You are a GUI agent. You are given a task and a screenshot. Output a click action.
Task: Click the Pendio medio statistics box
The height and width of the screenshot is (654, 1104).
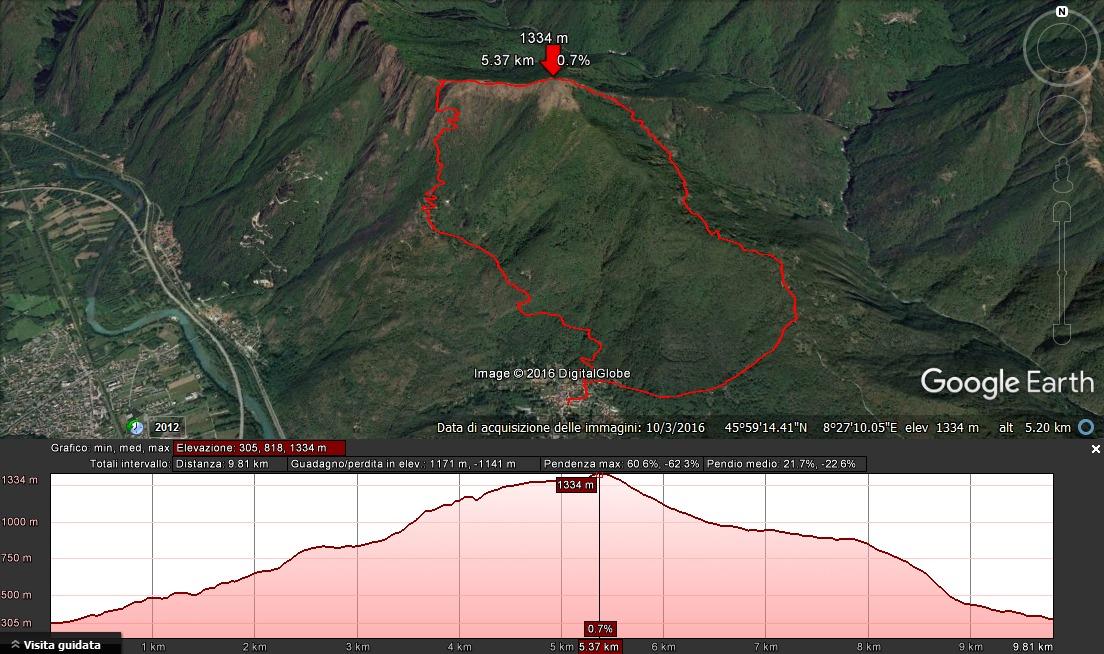click(785, 464)
